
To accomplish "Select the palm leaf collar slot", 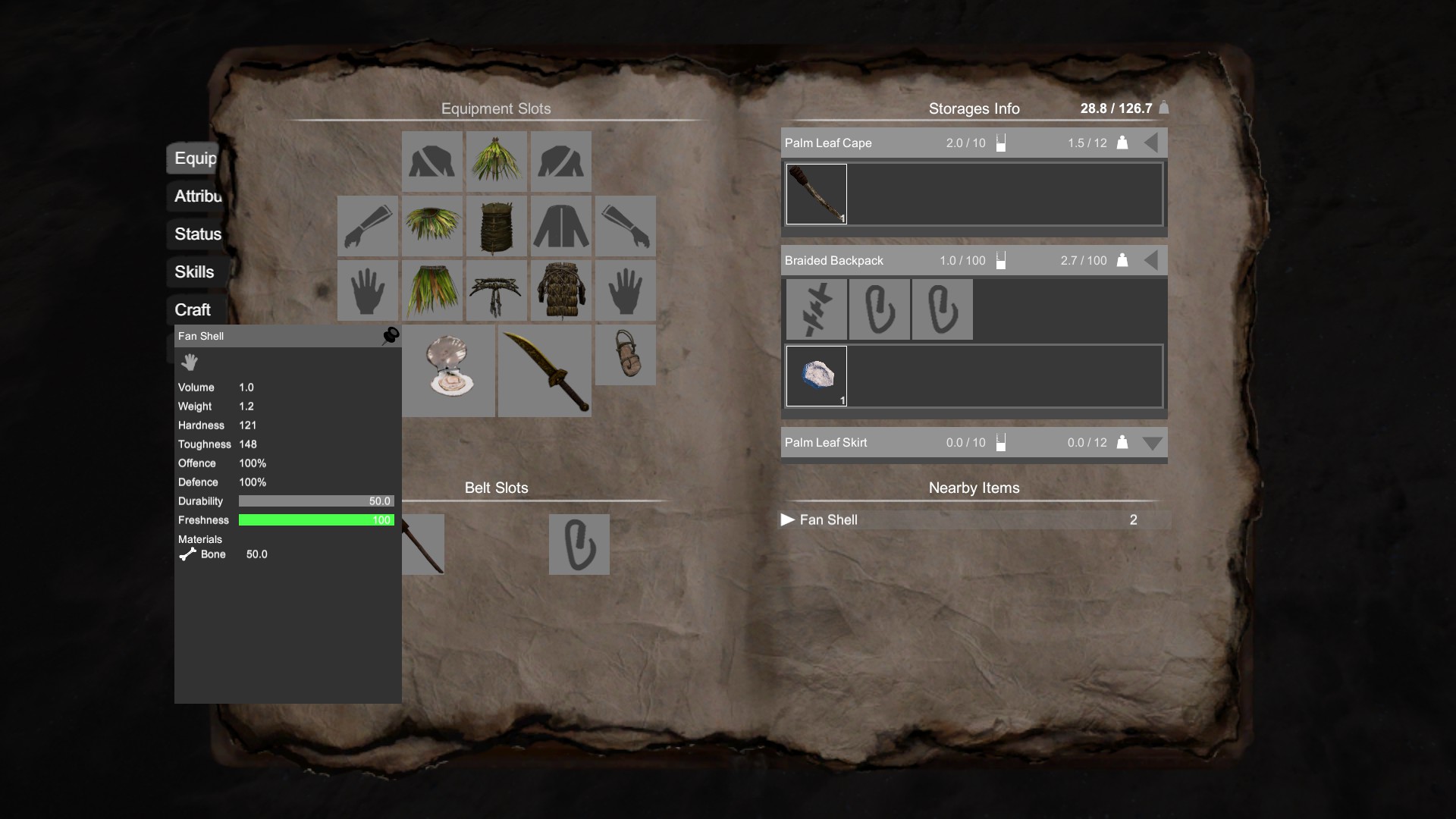I will click(432, 225).
